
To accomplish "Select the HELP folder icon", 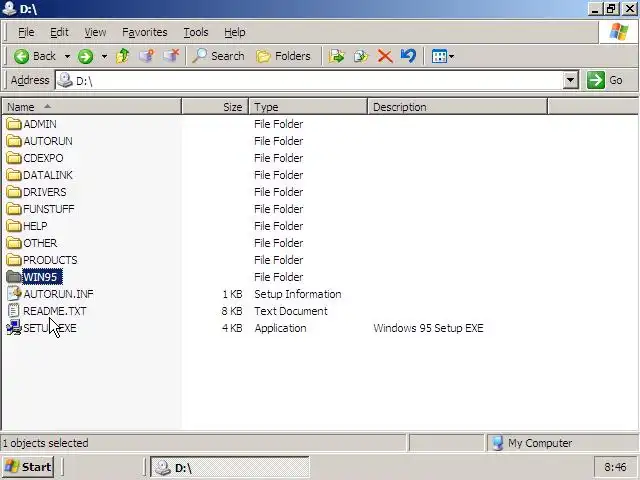I will (14, 226).
